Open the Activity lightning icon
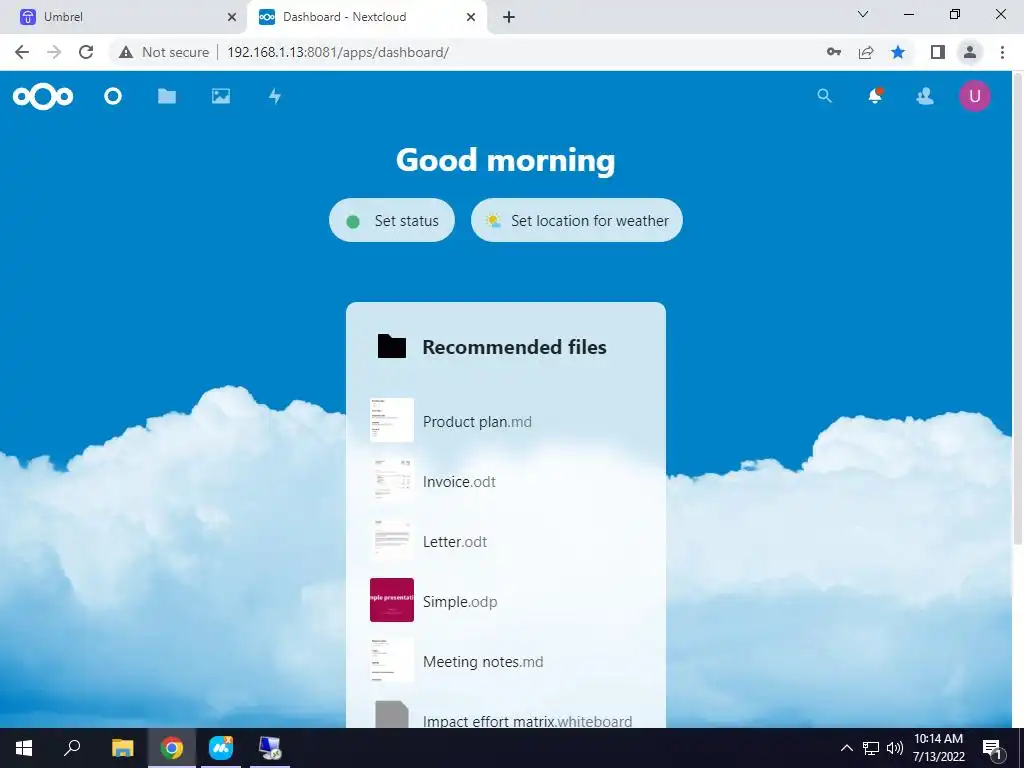Viewport: 1024px width, 768px height. coord(275,97)
